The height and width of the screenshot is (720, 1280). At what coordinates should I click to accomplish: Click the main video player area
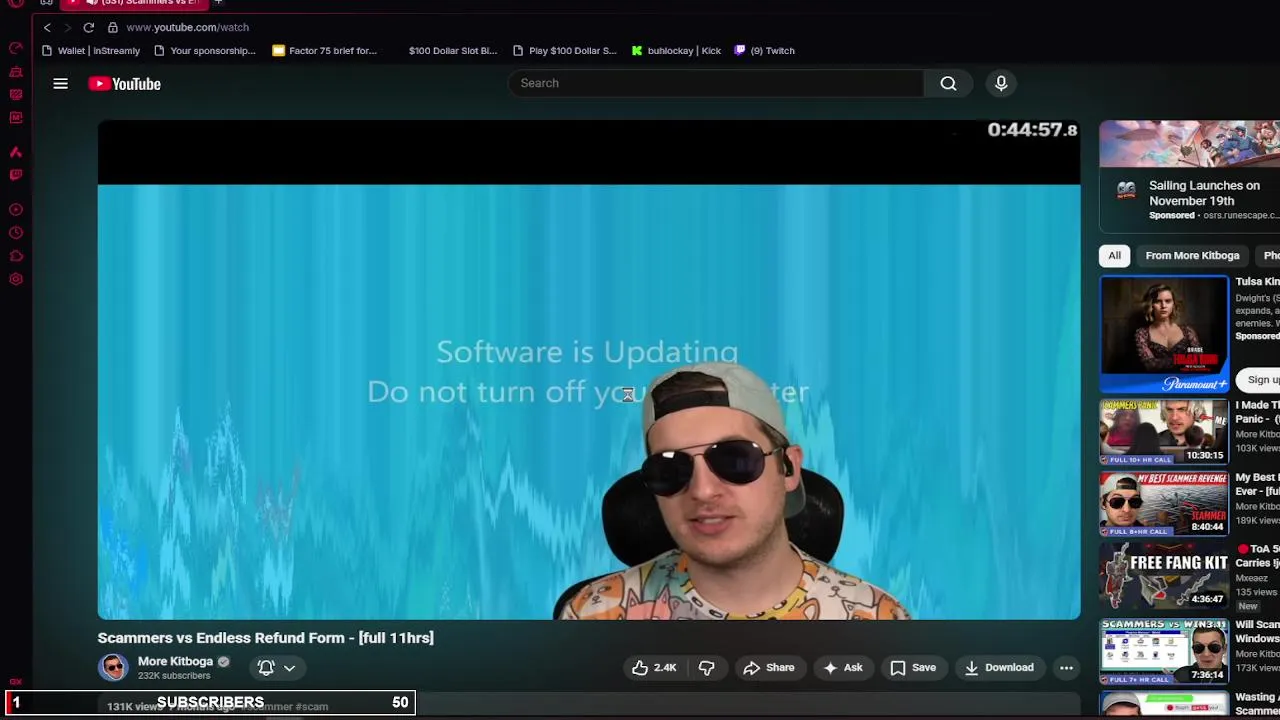pos(589,370)
